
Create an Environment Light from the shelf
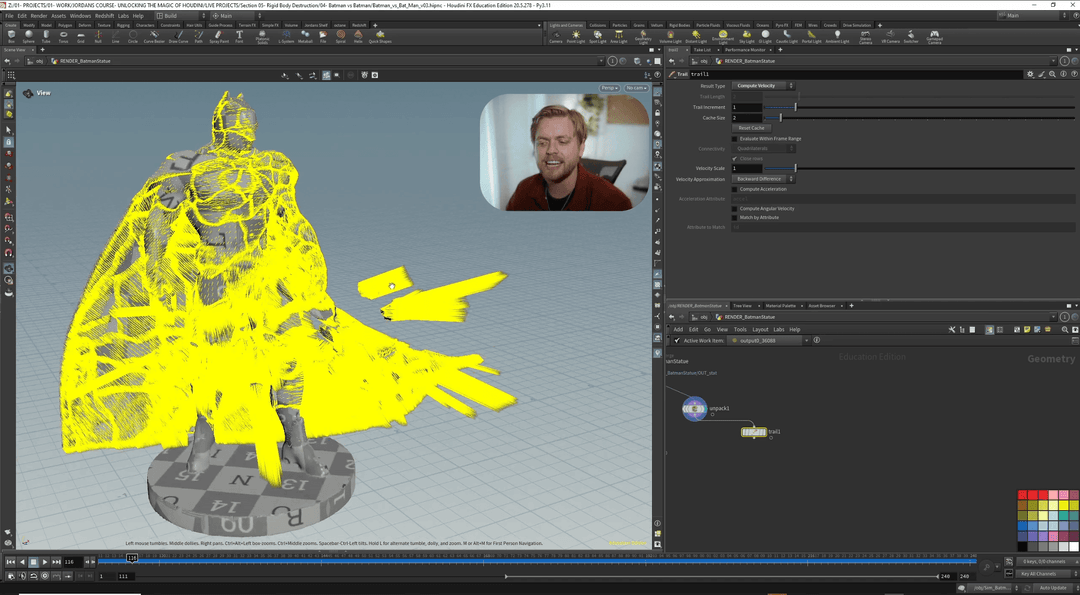pyautogui.click(x=723, y=36)
